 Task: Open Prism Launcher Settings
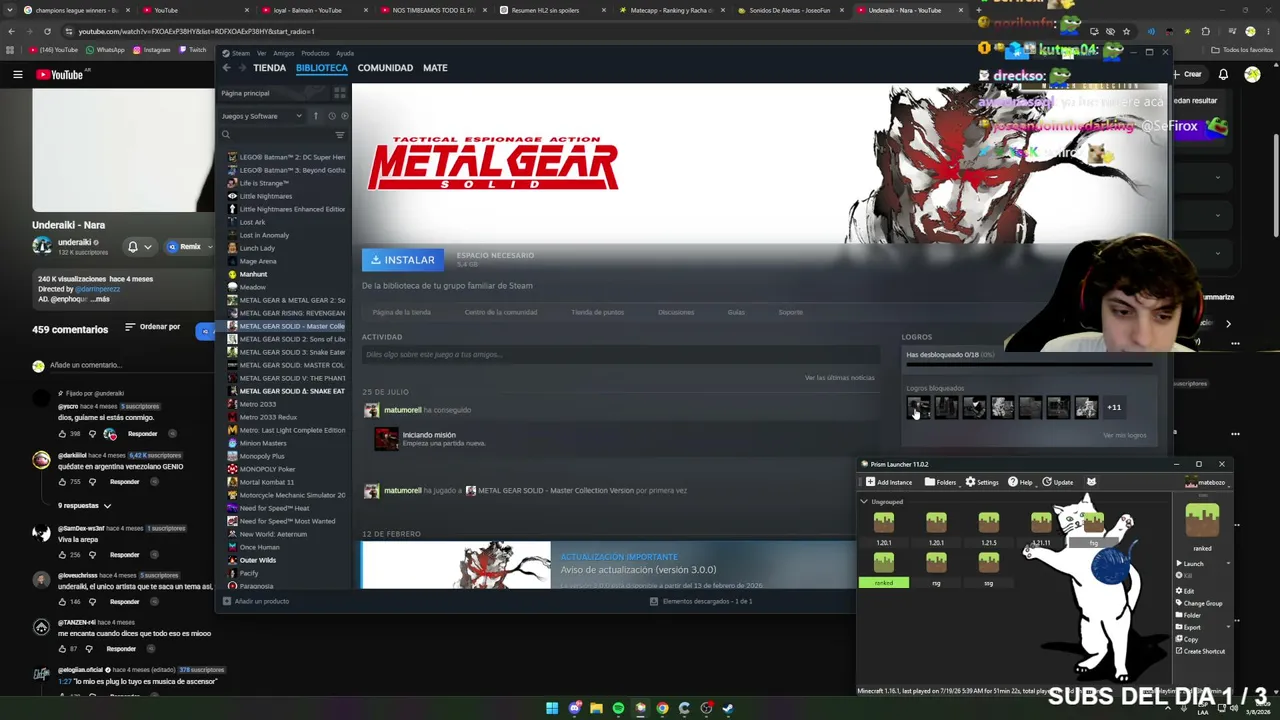(x=982, y=482)
